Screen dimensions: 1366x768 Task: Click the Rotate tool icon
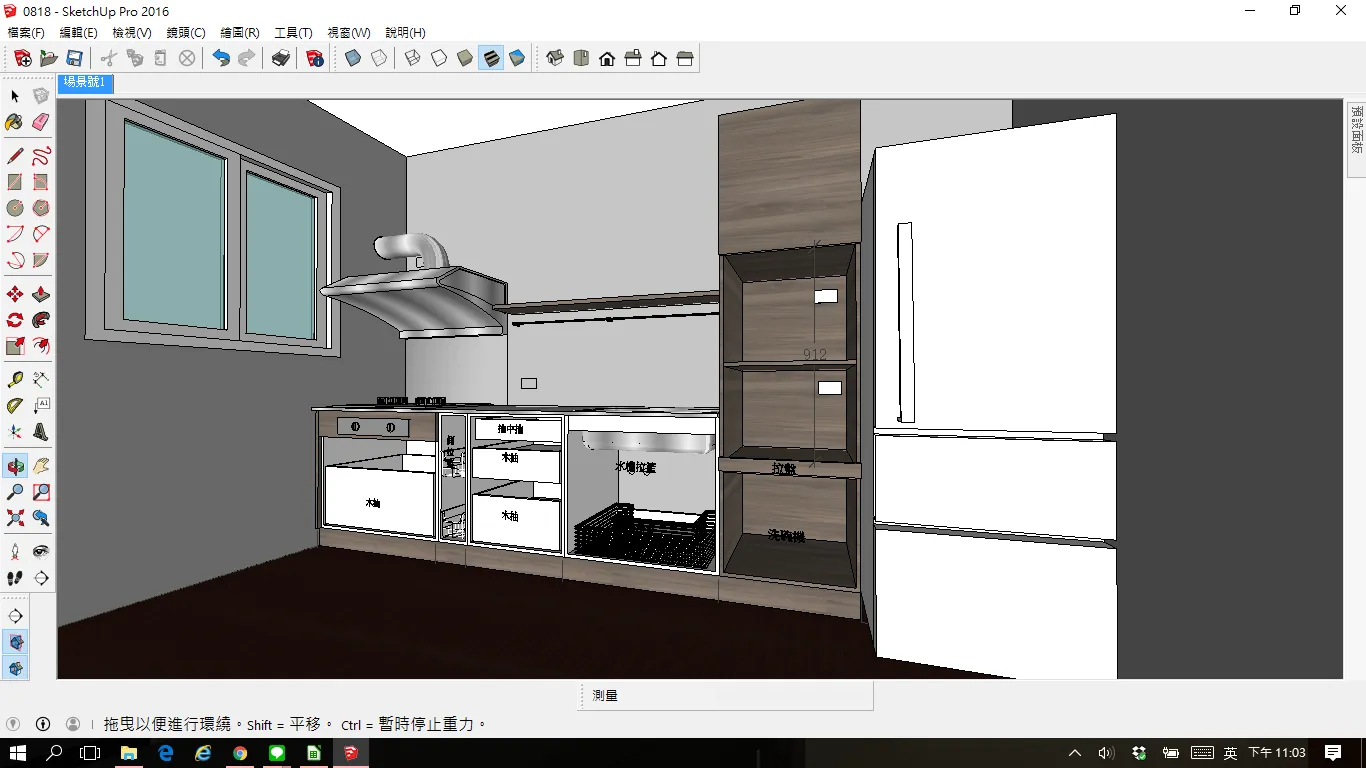click(15, 320)
